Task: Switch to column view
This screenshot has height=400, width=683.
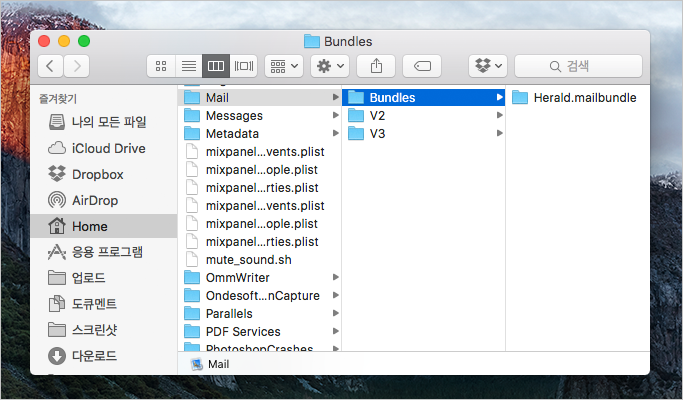Action: [x=216, y=66]
